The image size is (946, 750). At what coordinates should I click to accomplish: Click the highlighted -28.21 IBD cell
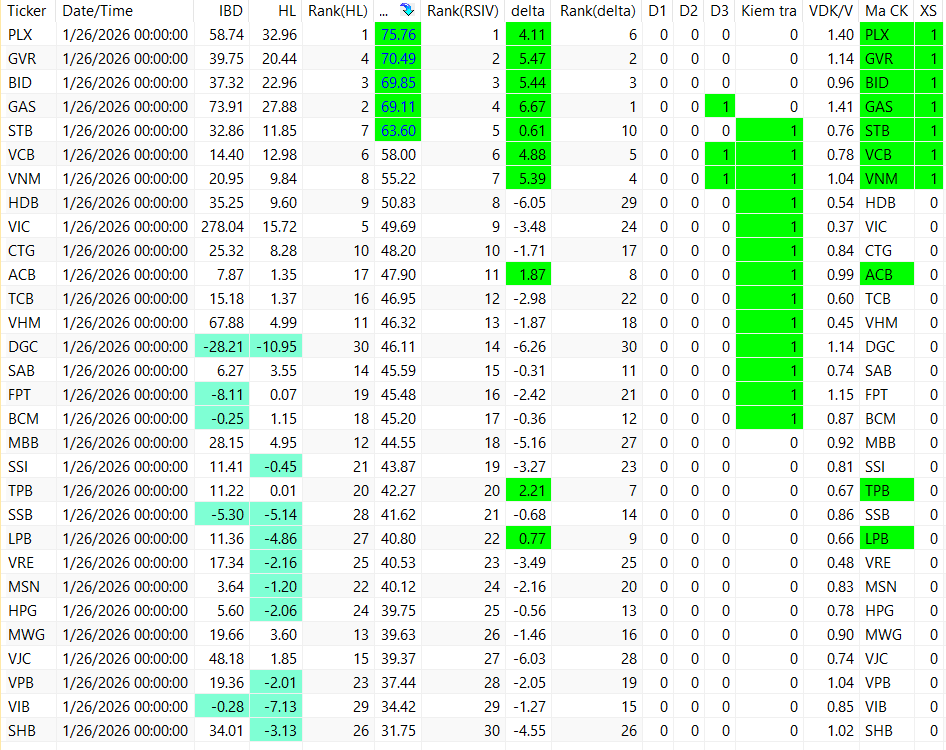tap(221, 347)
